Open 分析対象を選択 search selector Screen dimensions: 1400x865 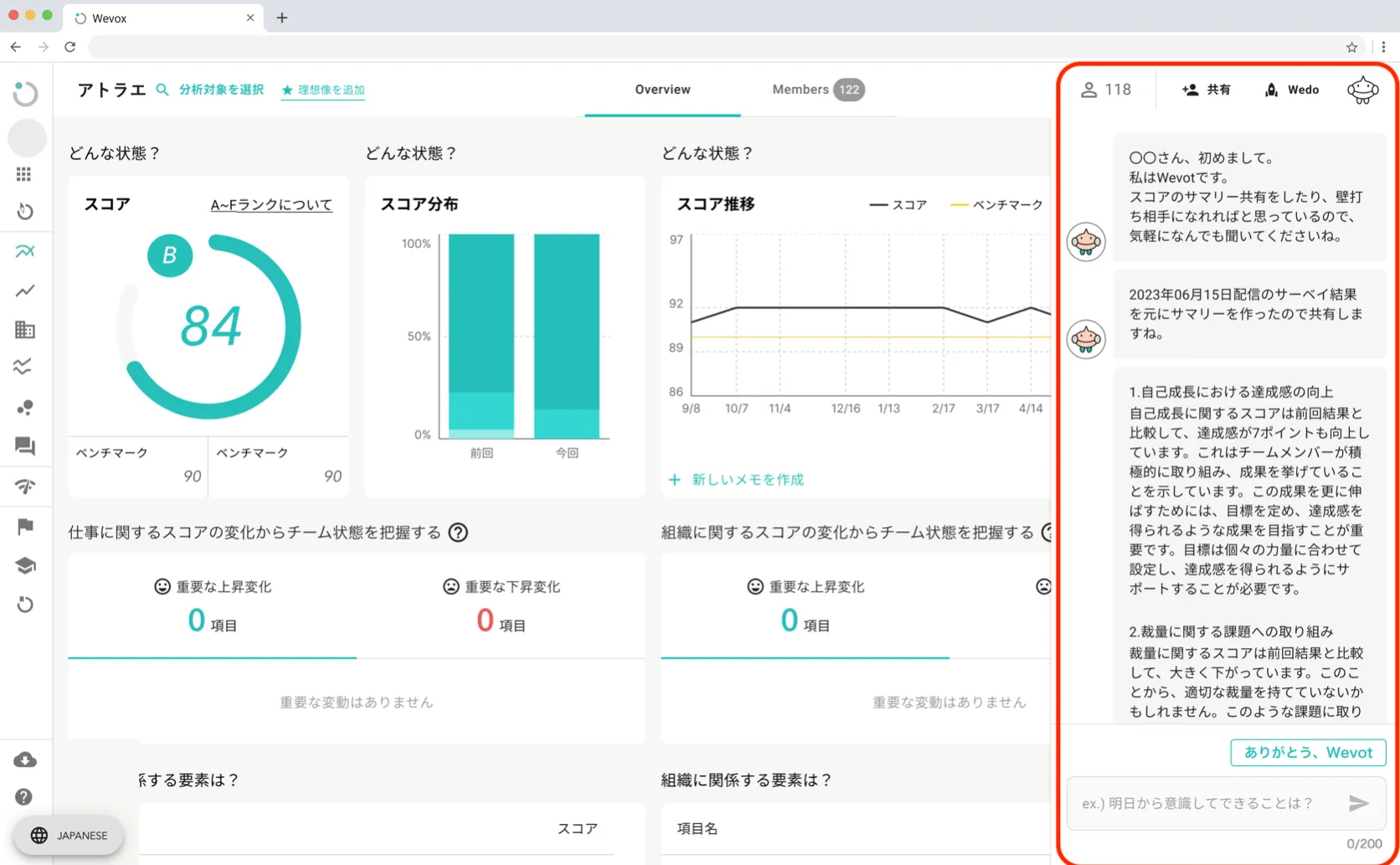click(210, 90)
